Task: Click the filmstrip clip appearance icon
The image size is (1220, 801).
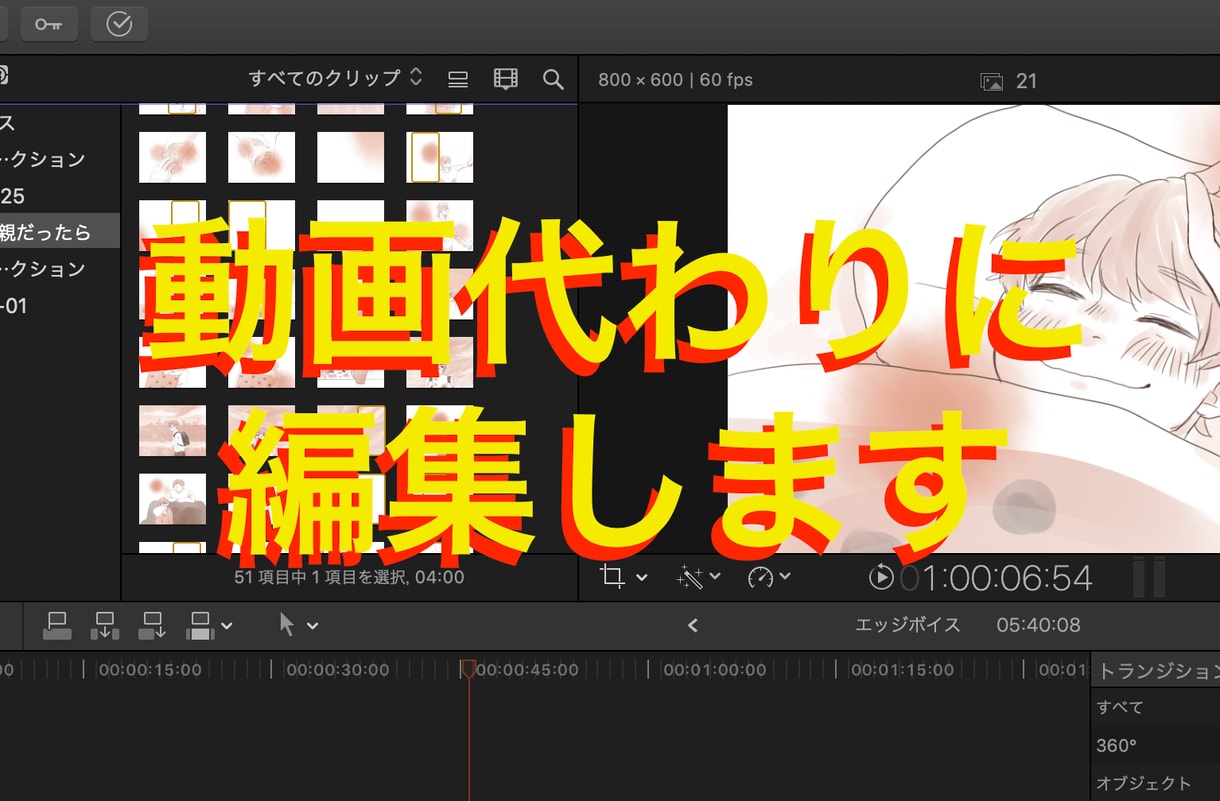Action: (x=506, y=79)
